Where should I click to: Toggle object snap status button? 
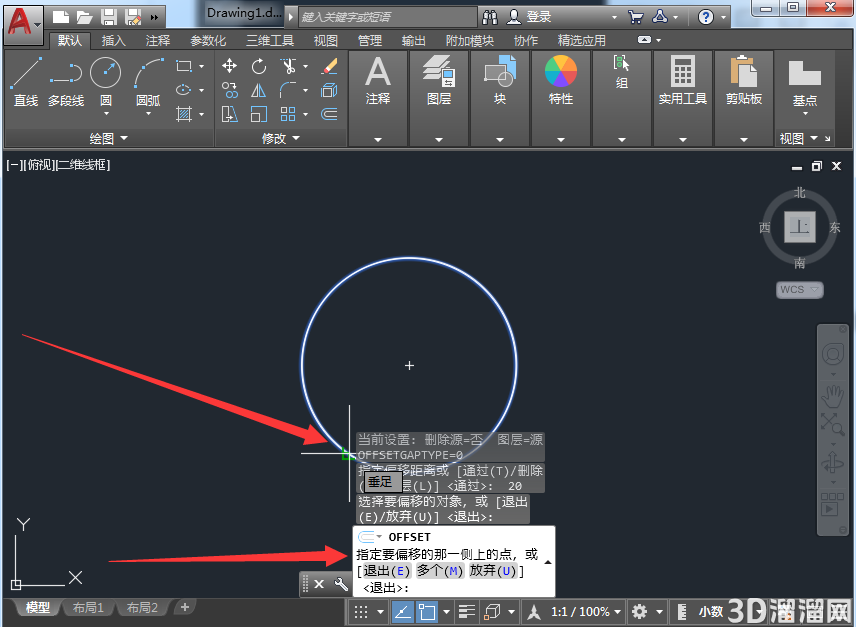(427, 612)
